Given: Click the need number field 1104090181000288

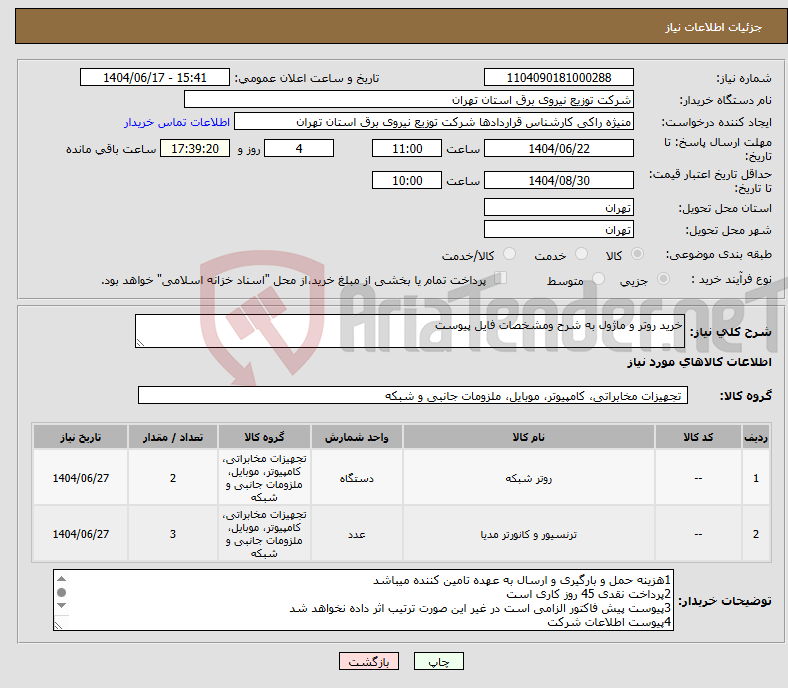Looking at the screenshot, I should click(x=559, y=77).
